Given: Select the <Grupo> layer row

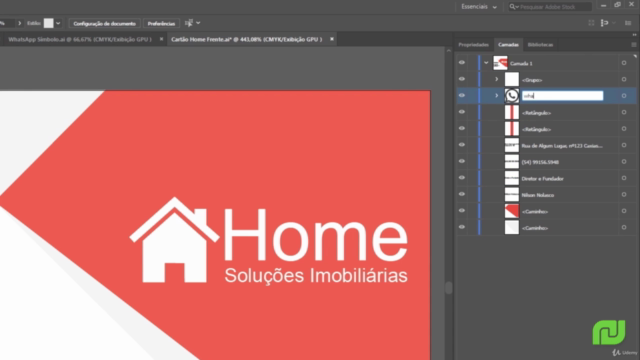Looking at the screenshot, I should tap(546, 79).
